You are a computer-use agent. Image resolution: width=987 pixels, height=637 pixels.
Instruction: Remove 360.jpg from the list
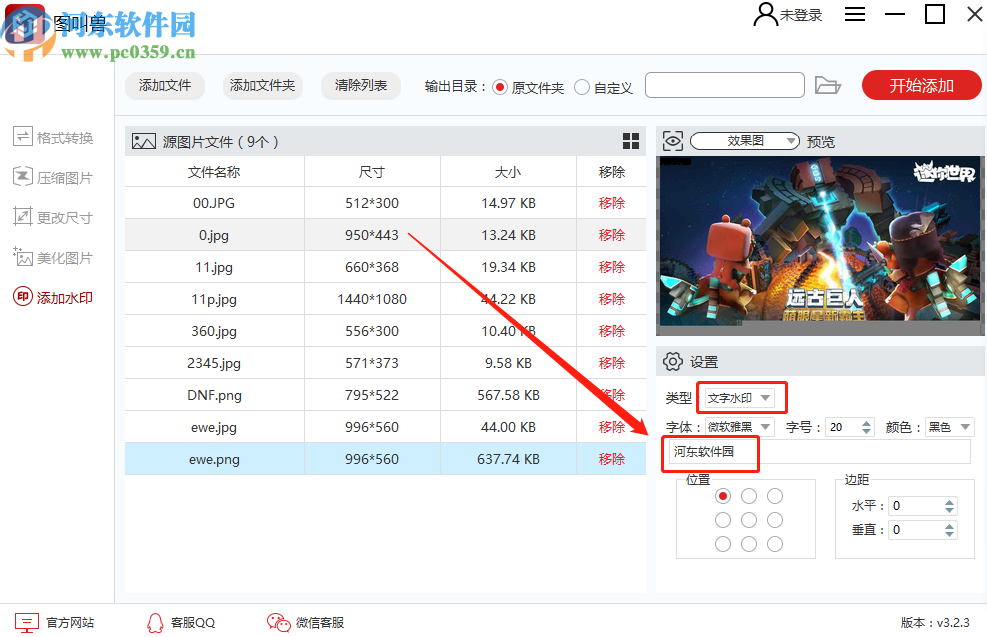pyautogui.click(x=611, y=331)
